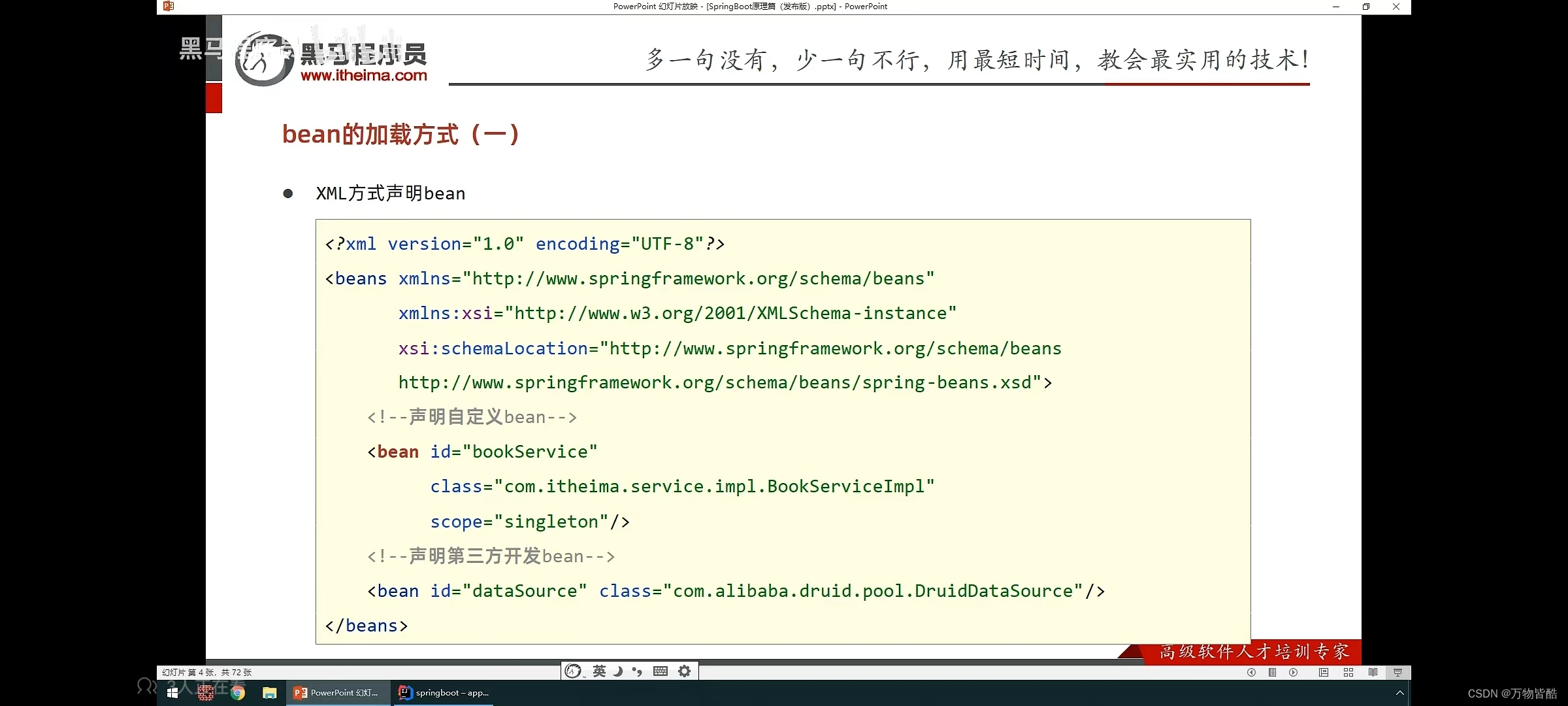This screenshot has width=1568, height=706.
Task: Minimize the PowerPoint slideshow window
Action: click(x=1336, y=7)
